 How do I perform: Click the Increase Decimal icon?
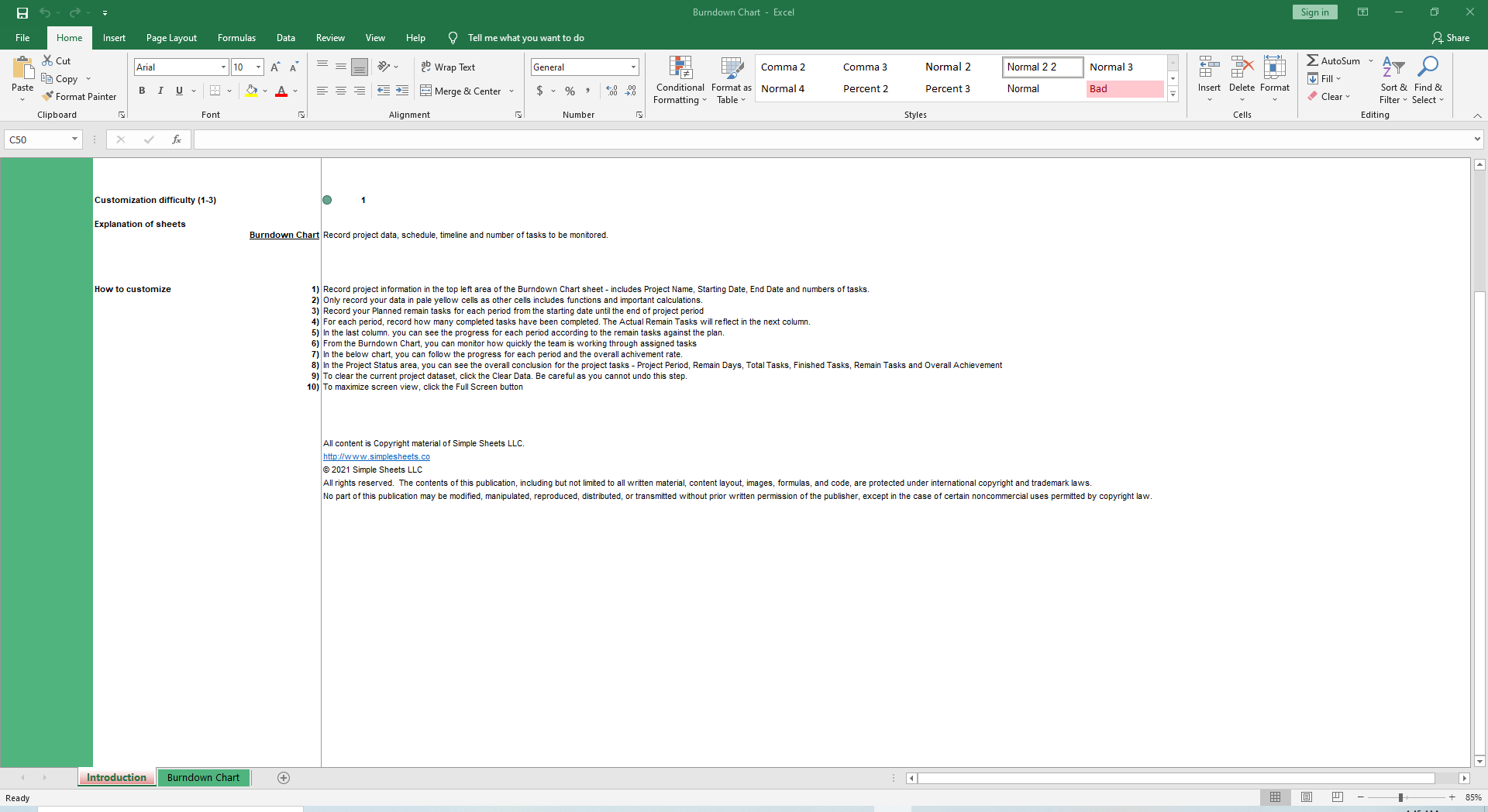coord(611,91)
